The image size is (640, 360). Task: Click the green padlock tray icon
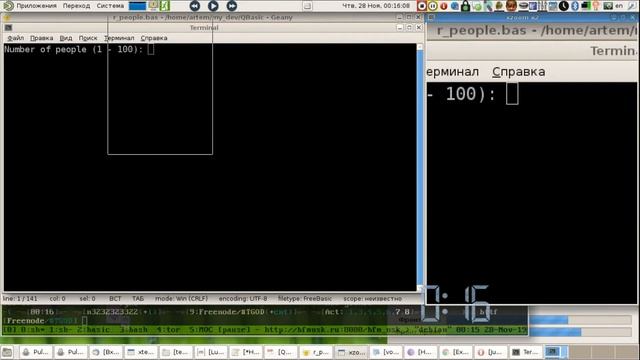tap(465, 6)
